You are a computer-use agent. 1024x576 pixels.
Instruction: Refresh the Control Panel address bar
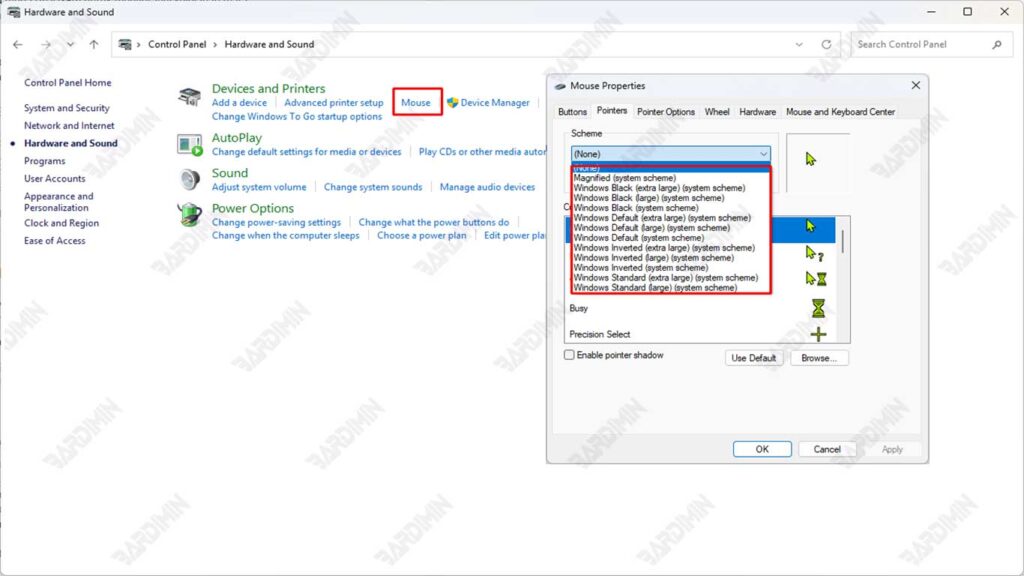826,44
